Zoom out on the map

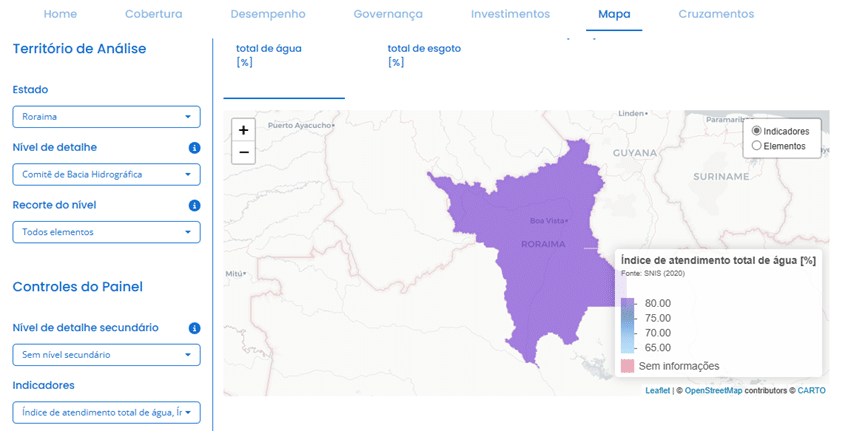[x=243, y=153]
